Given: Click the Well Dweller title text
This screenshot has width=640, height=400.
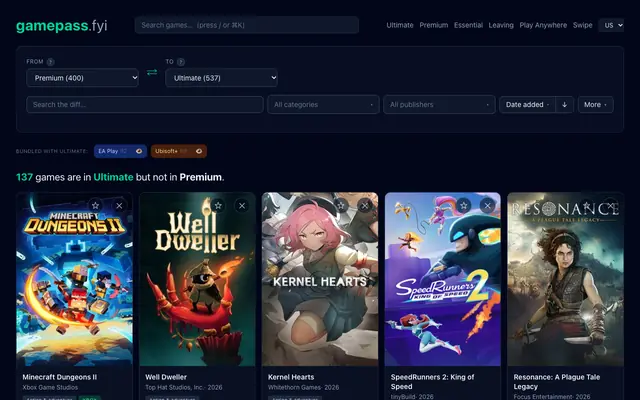Looking at the screenshot, I should tap(166, 377).
